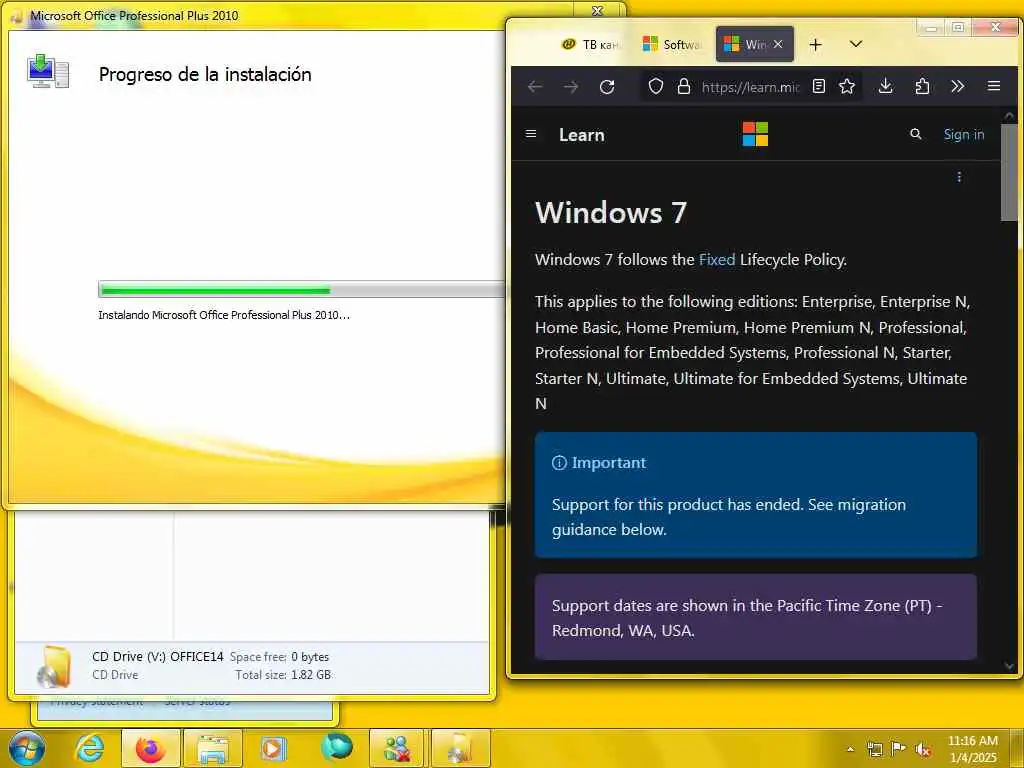
Task: Click muted volume tray icon
Action: point(923,749)
